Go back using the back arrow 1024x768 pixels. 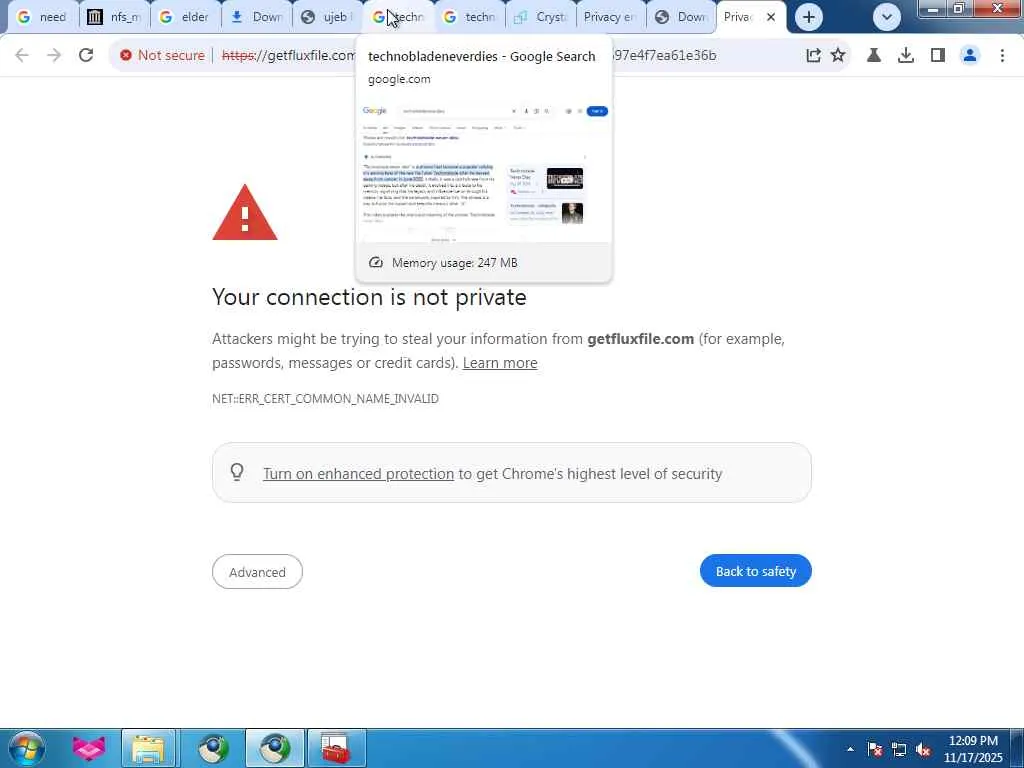22,56
